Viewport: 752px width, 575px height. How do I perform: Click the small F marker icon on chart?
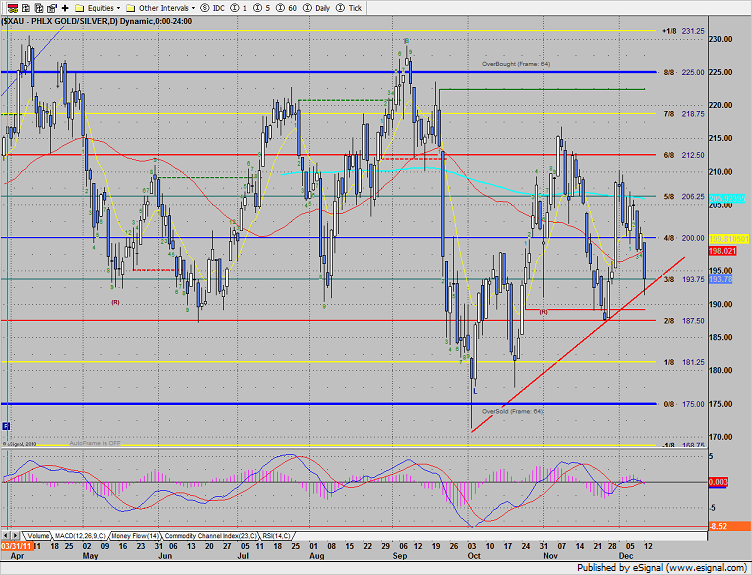6,426
